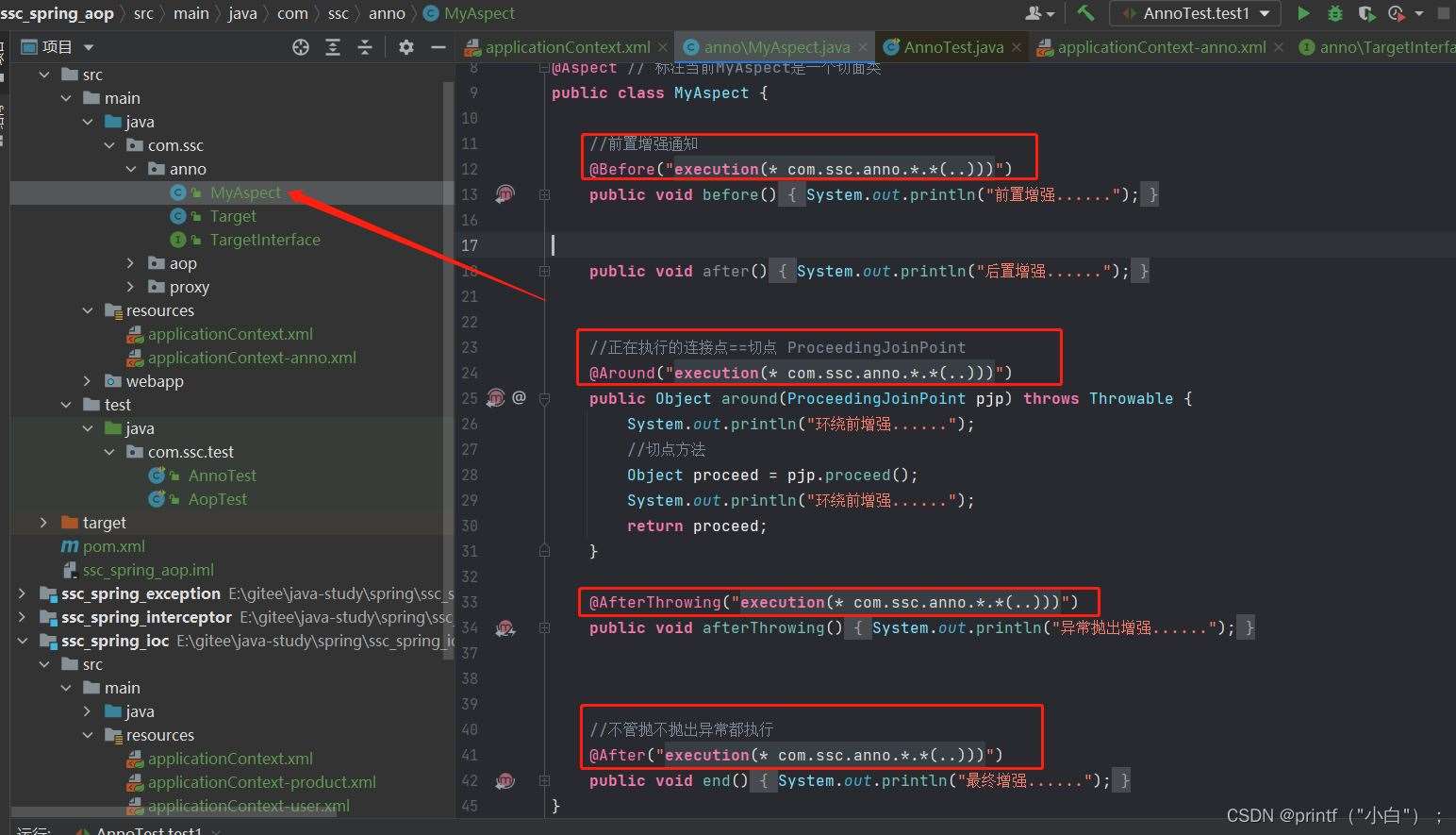Image resolution: width=1456 pixels, height=835 pixels.
Task: Unfold the before() method body on line 13
Action: click(544, 194)
